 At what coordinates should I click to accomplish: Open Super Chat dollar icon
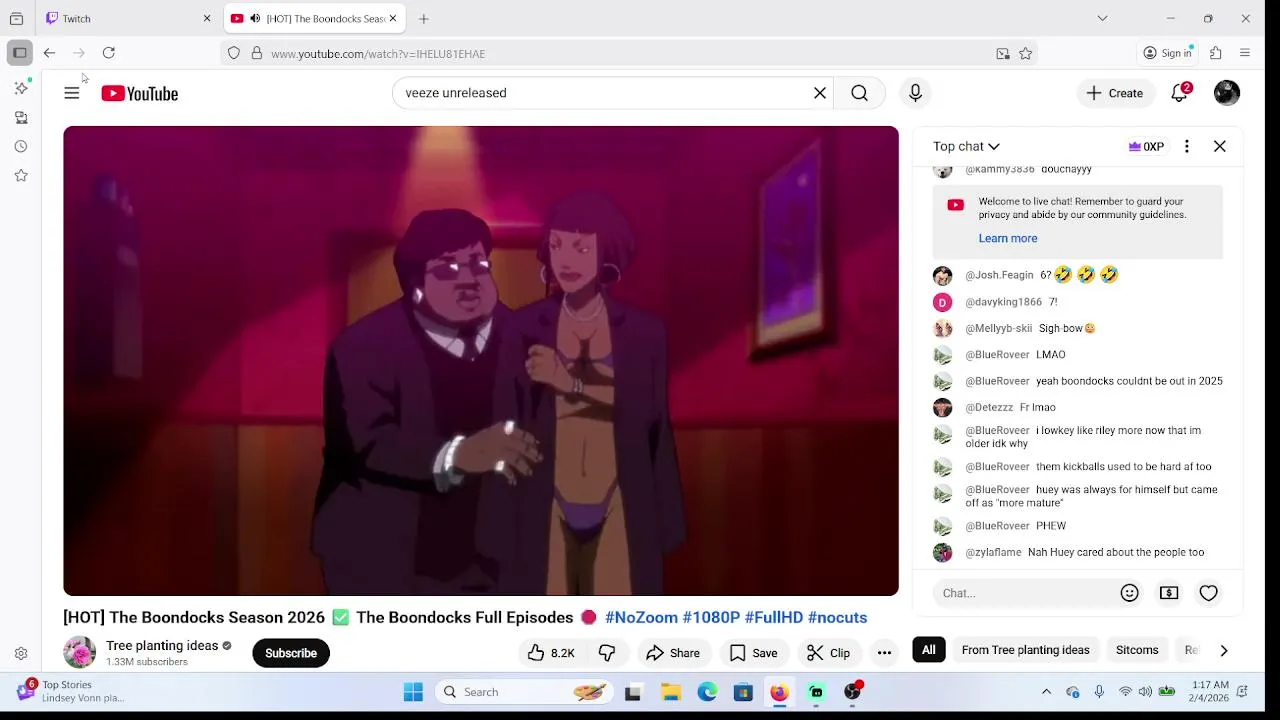coord(1169,593)
